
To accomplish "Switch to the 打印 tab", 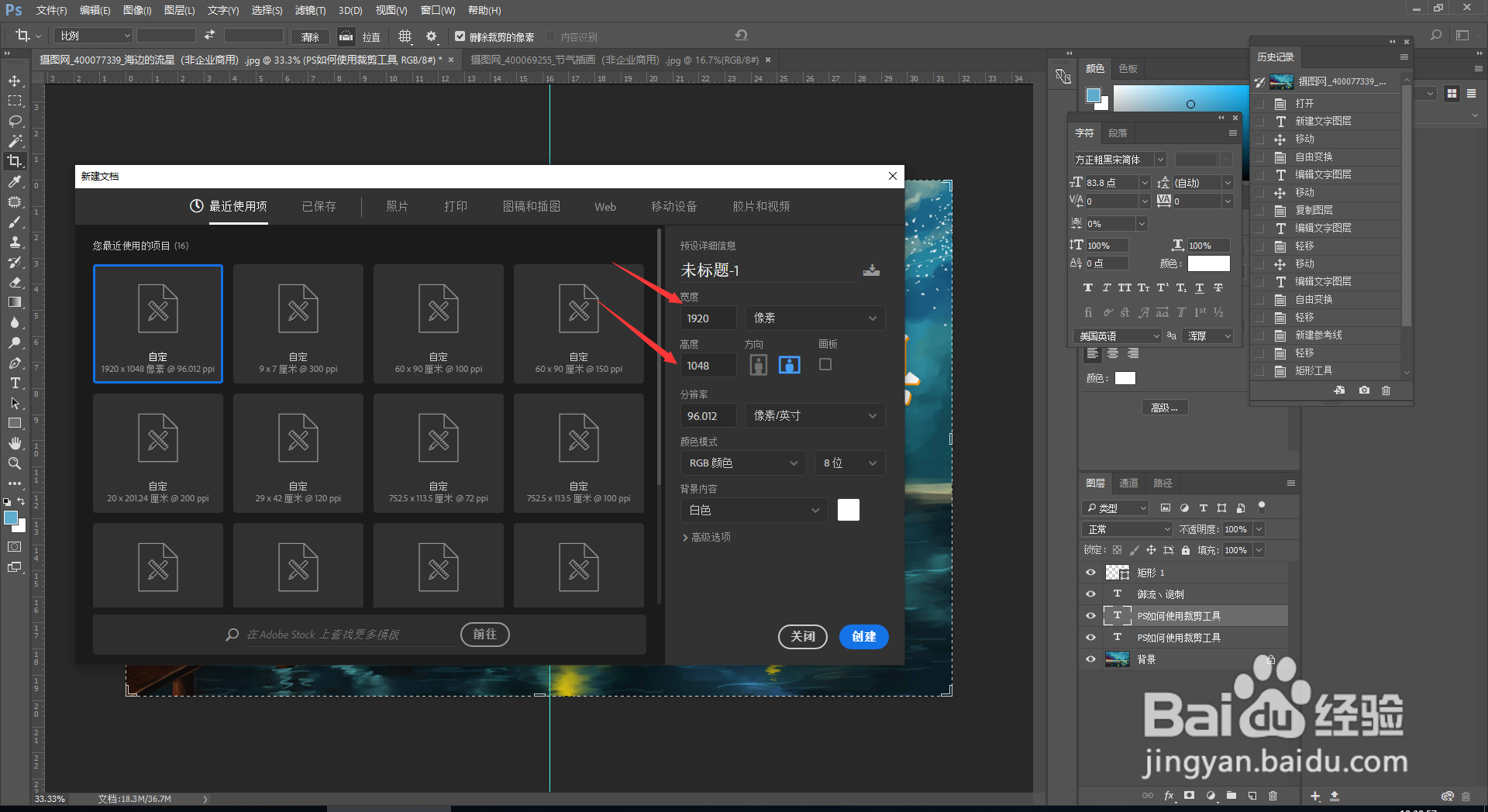I will pos(456,207).
